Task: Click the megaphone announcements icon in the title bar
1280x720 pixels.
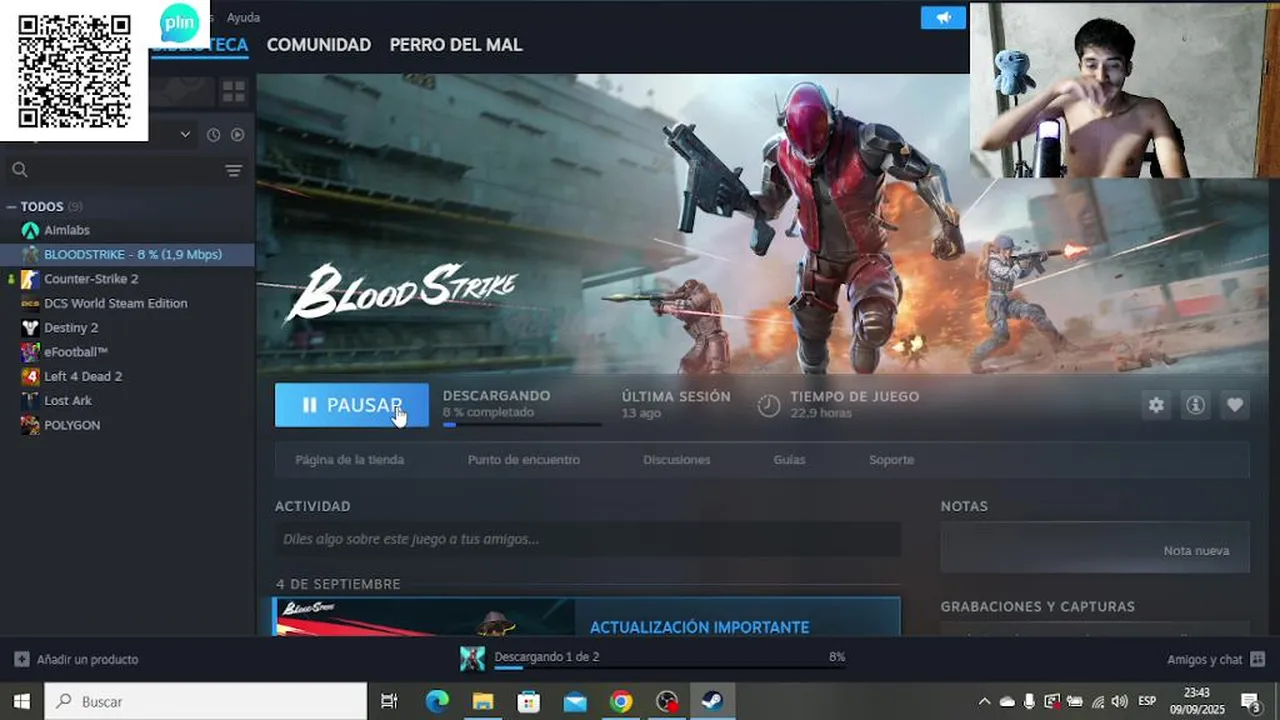Action: [943, 17]
